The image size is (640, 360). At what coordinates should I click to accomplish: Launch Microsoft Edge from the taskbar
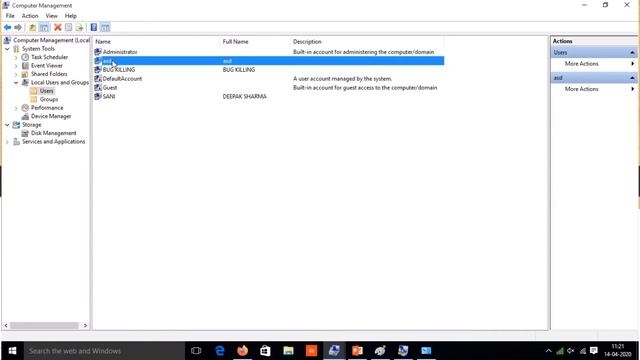point(220,351)
